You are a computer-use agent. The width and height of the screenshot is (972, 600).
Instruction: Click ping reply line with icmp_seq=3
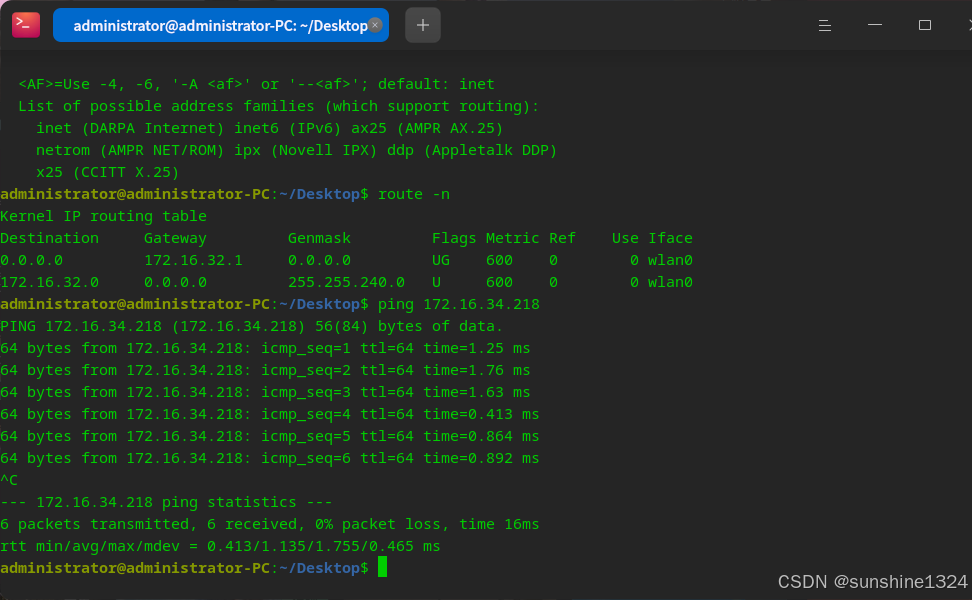[265, 392]
